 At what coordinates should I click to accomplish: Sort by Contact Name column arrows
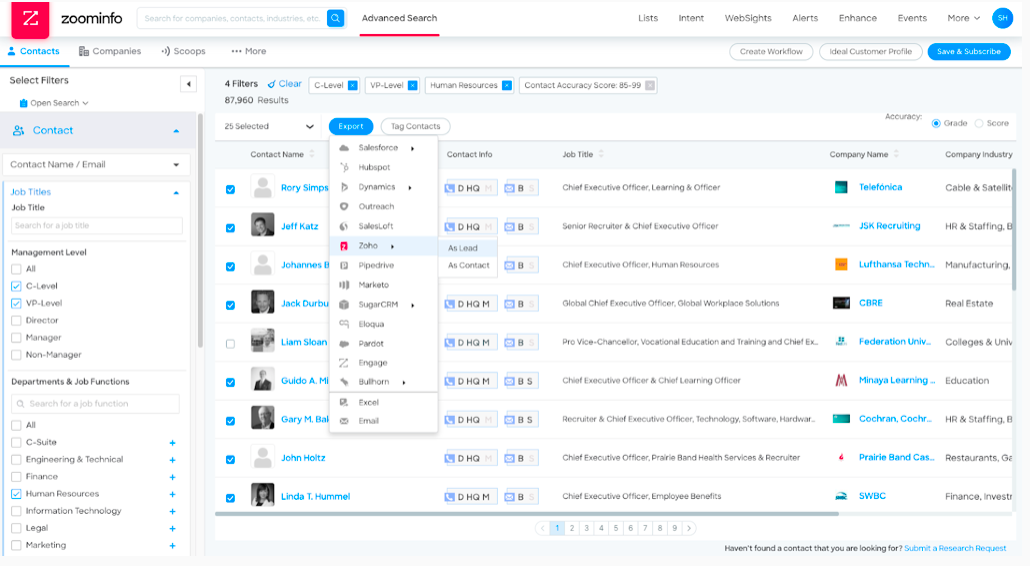(312, 154)
